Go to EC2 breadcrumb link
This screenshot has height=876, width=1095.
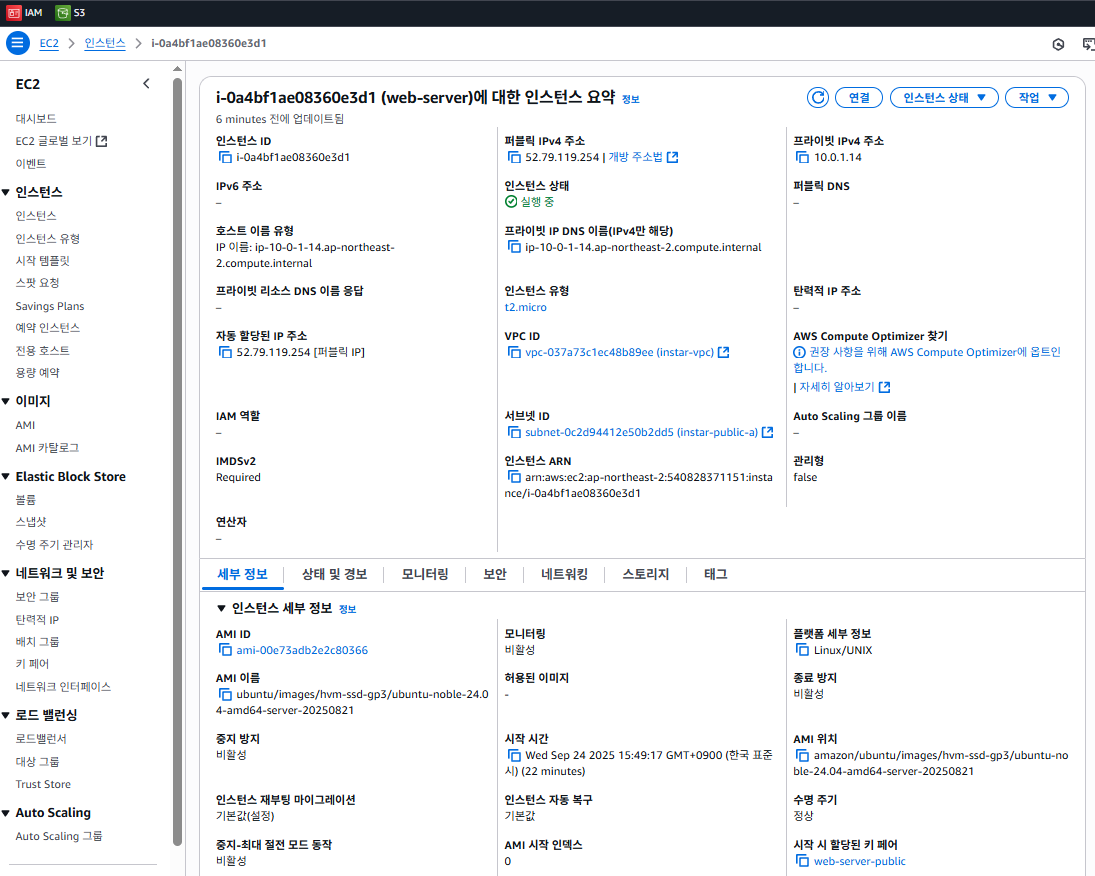pos(49,43)
